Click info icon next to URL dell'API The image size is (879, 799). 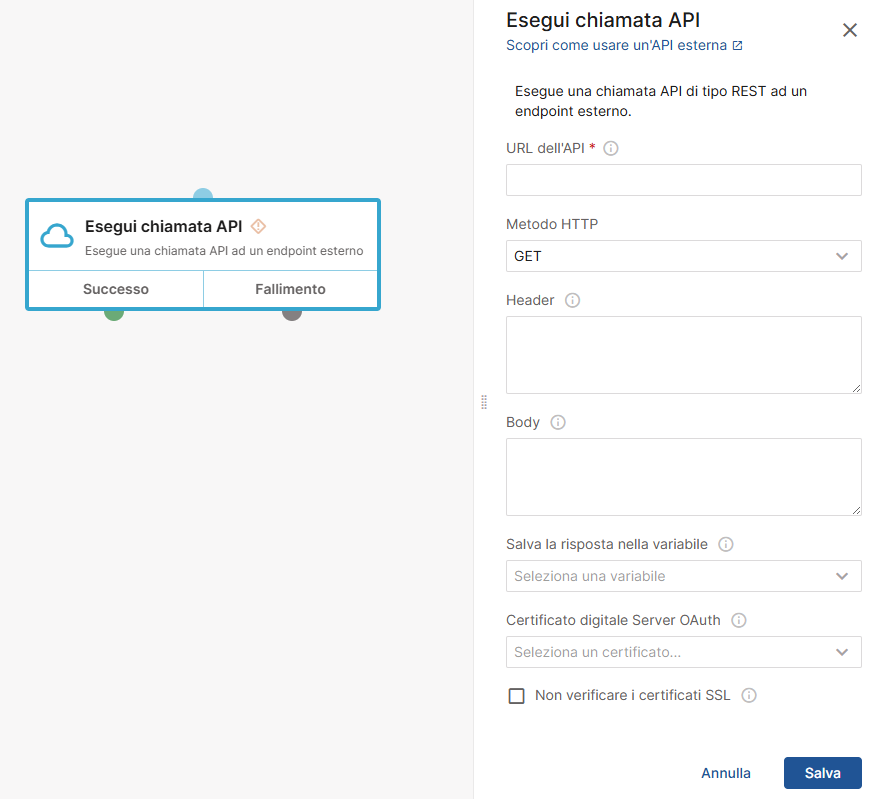coord(611,148)
